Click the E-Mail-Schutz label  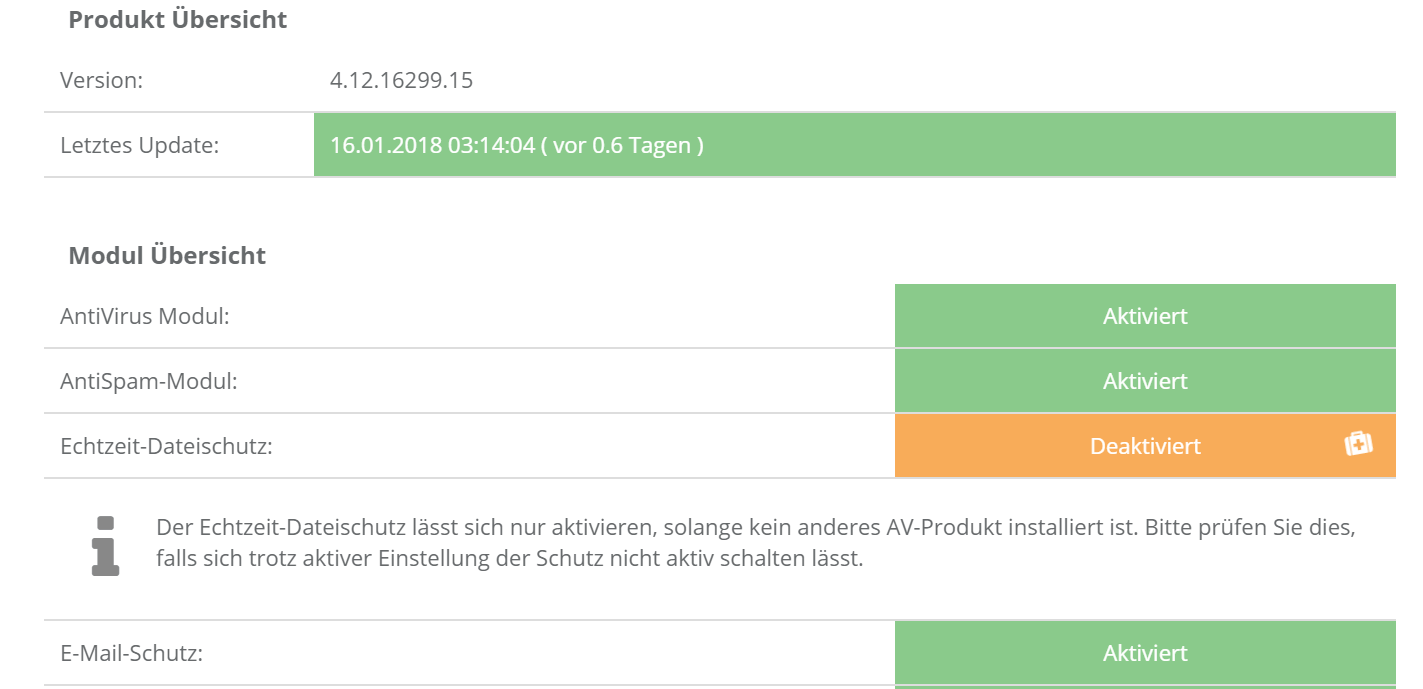click(x=131, y=653)
